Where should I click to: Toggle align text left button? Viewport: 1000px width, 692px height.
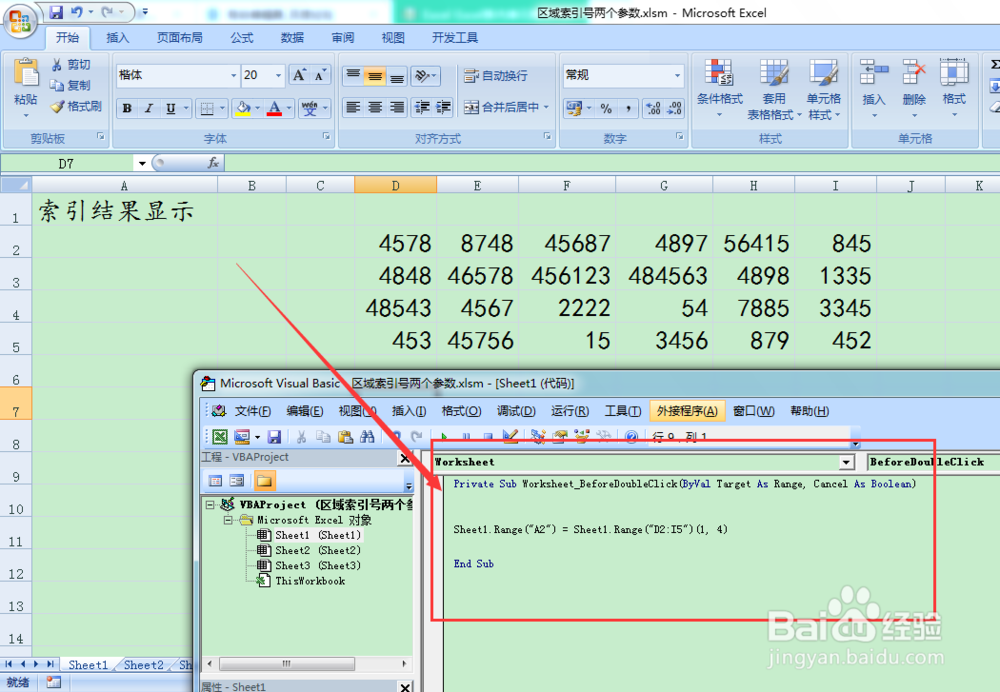tap(353, 107)
